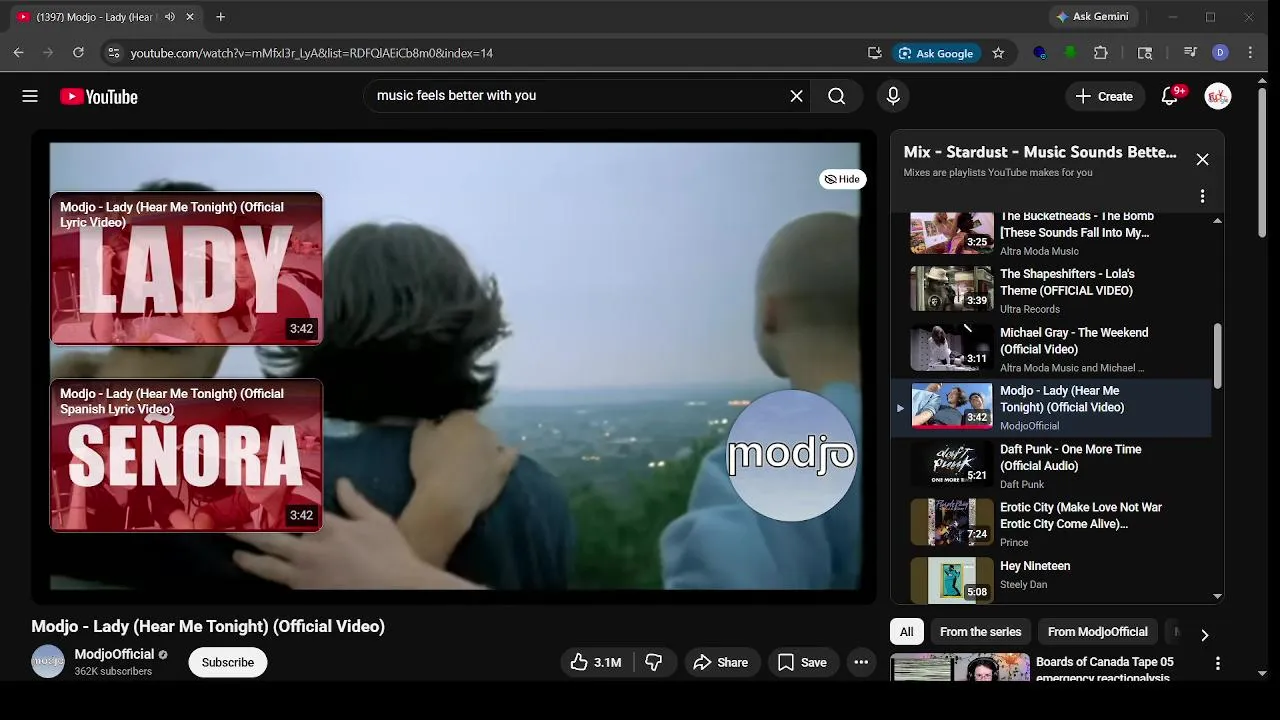
Task: Open the side panel icon in toolbar
Action: click(x=1145, y=53)
